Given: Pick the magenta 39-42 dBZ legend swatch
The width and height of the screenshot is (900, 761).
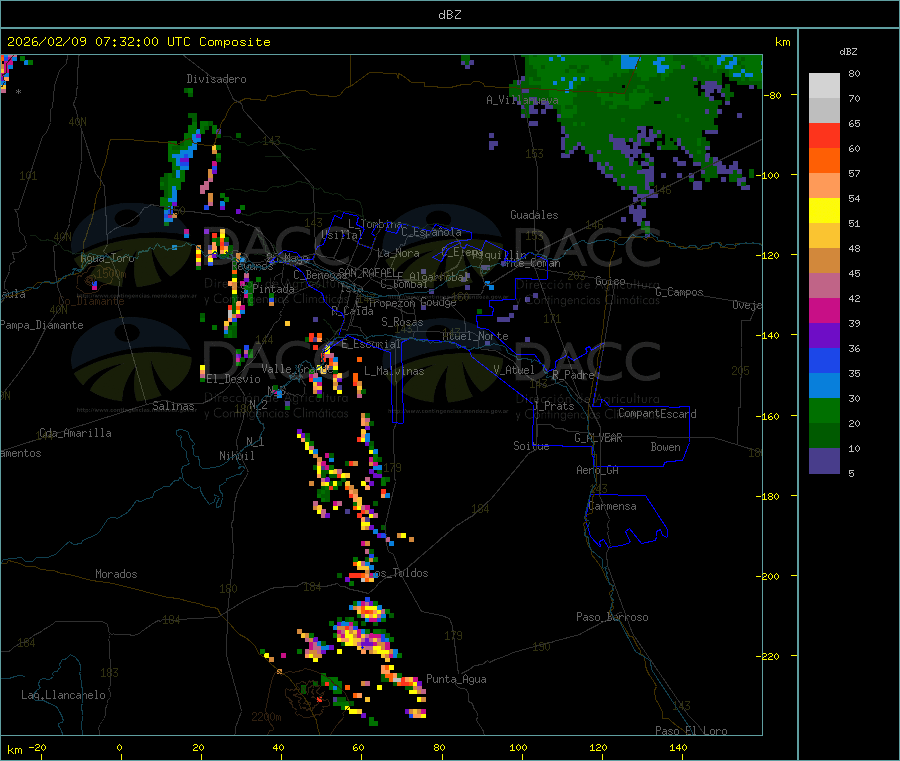Looking at the screenshot, I should [x=824, y=310].
